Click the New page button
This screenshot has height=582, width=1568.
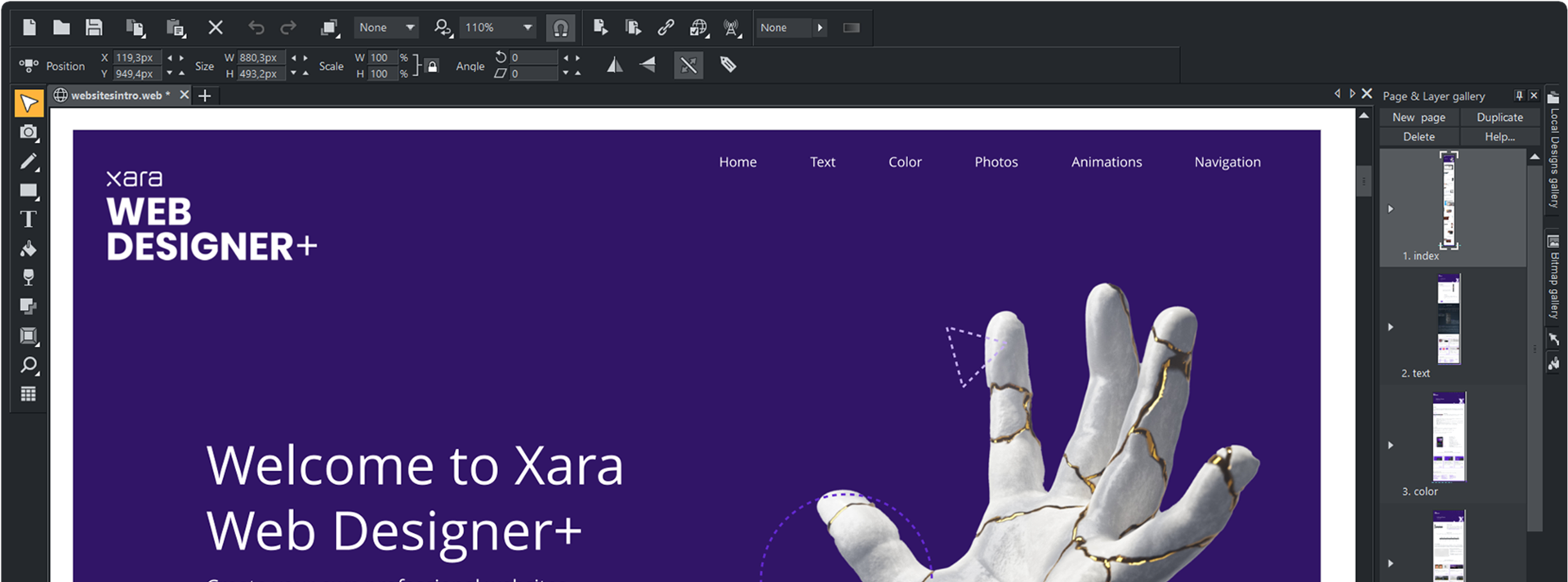pyautogui.click(x=1419, y=118)
